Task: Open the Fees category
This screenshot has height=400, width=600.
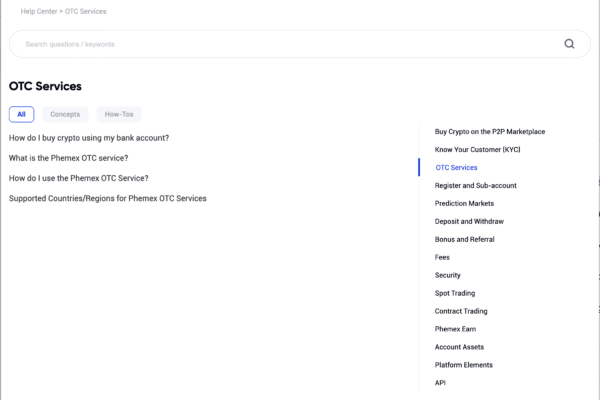Action: click(442, 258)
